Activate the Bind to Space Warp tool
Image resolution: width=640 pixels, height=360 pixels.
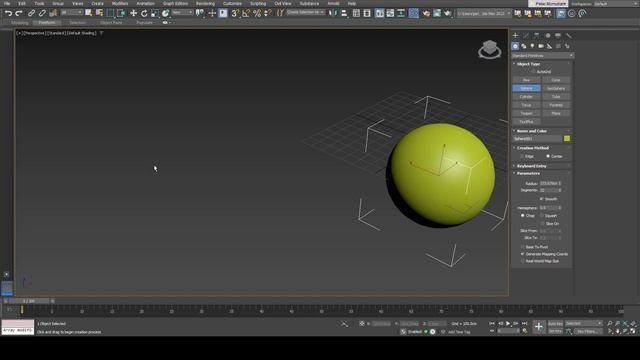point(53,13)
